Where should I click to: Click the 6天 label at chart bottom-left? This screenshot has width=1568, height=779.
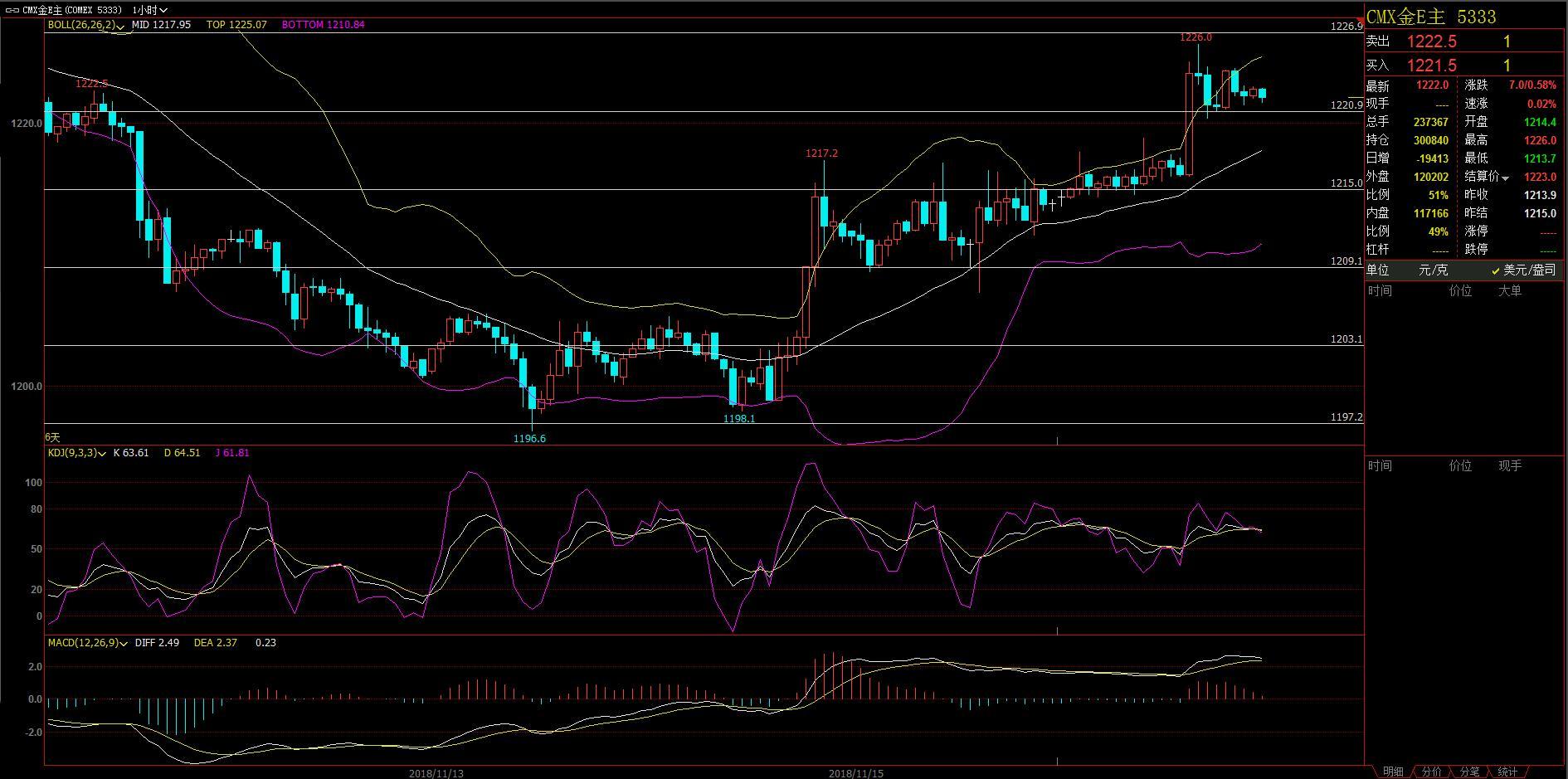click(x=52, y=437)
